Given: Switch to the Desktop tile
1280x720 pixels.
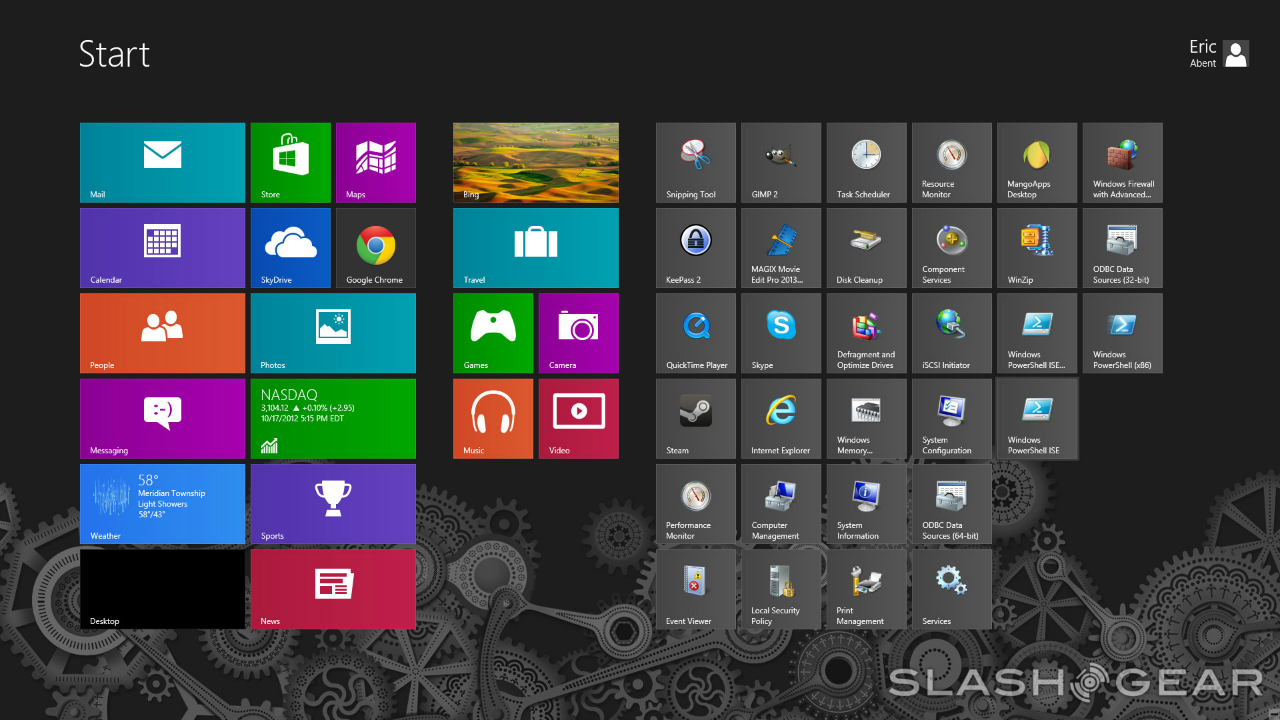Looking at the screenshot, I should pyautogui.click(x=162, y=589).
